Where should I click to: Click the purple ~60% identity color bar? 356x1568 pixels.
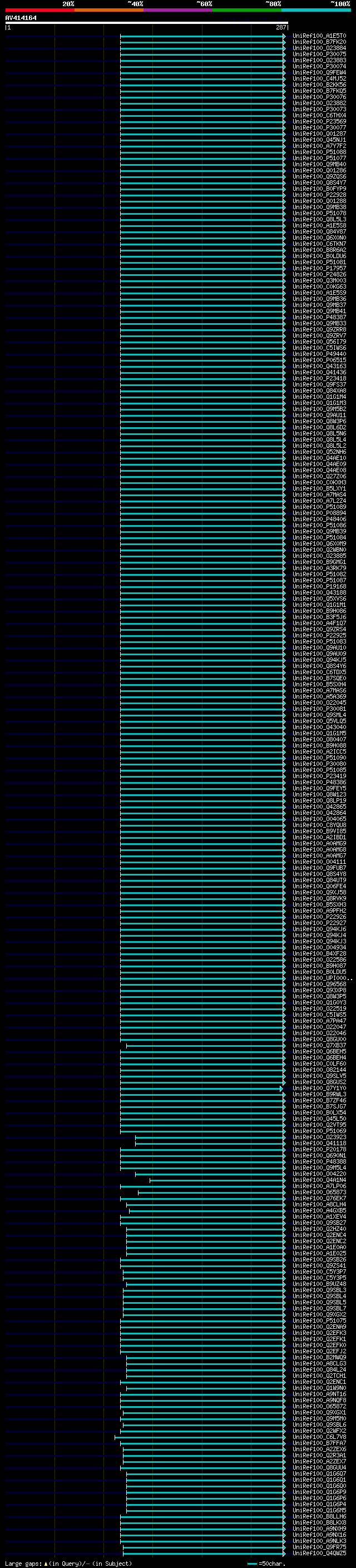pos(179,10)
